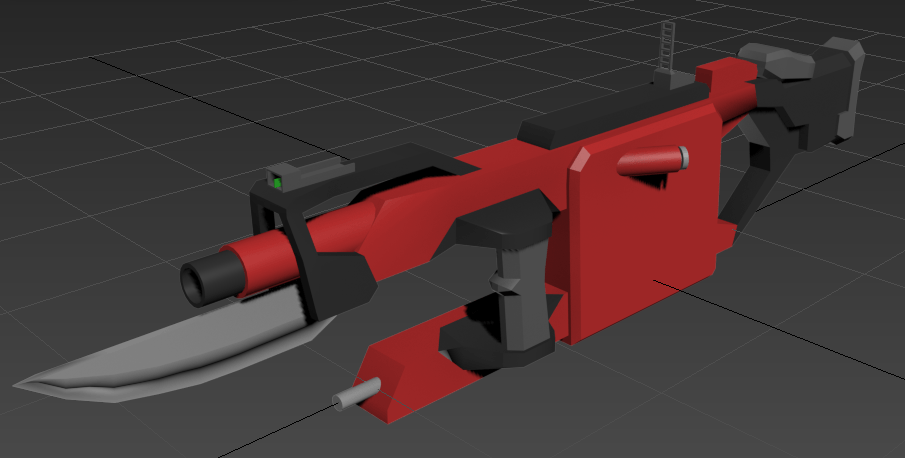The width and height of the screenshot is (905, 458).
Task: Select the gray butt plate on stock
Action: [x=850, y=90]
